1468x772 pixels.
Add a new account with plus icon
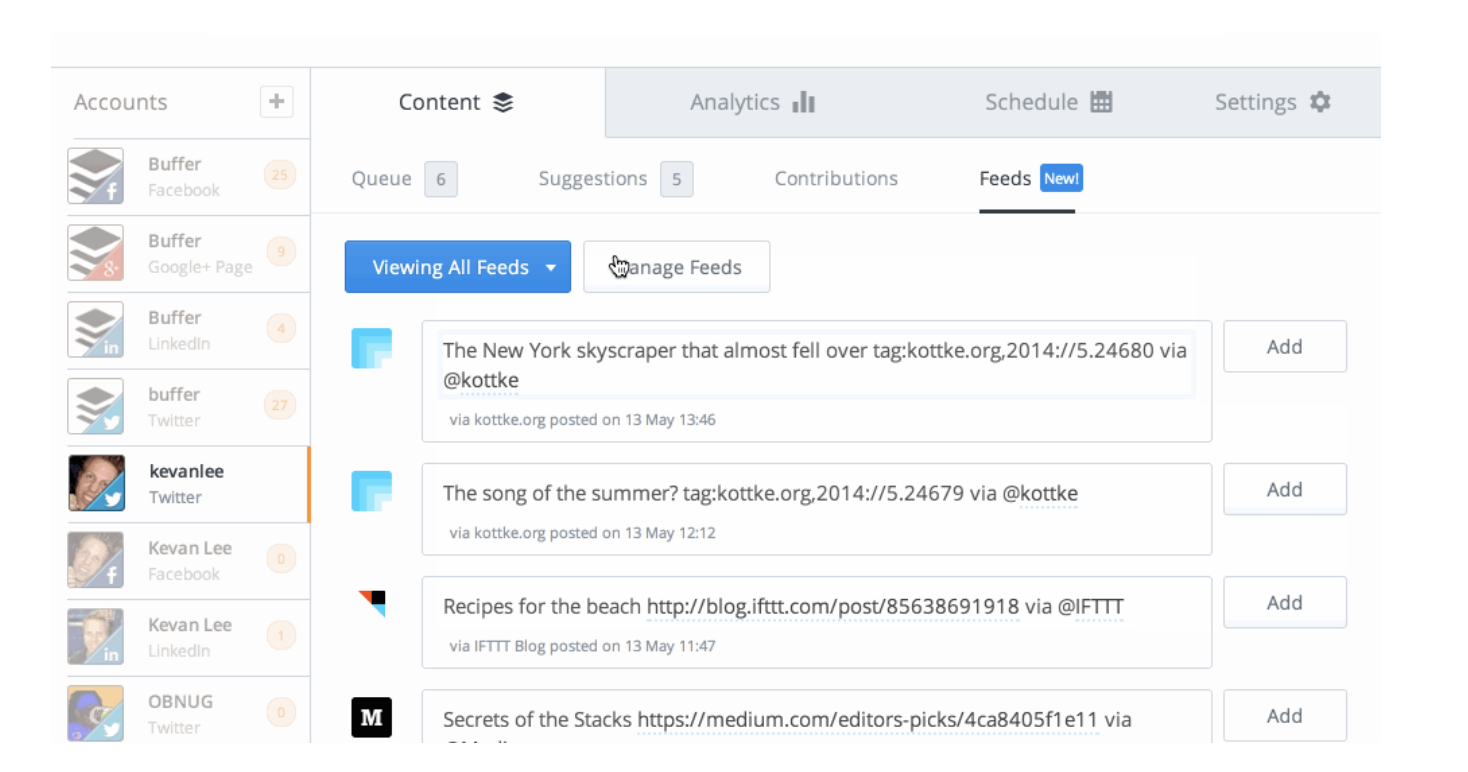[x=277, y=102]
